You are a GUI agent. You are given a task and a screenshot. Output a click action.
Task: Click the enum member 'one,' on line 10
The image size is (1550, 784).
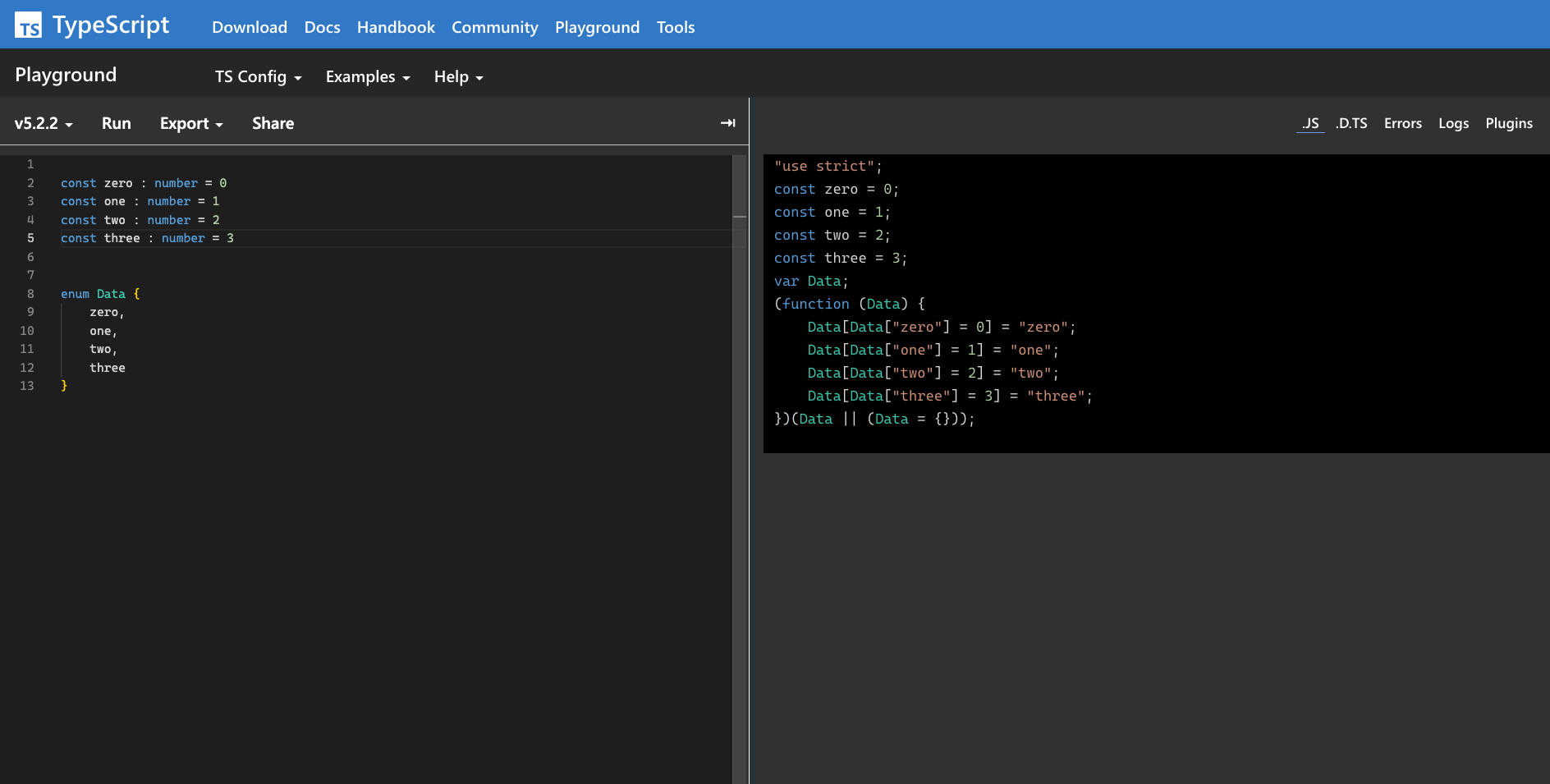(x=103, y=331)
